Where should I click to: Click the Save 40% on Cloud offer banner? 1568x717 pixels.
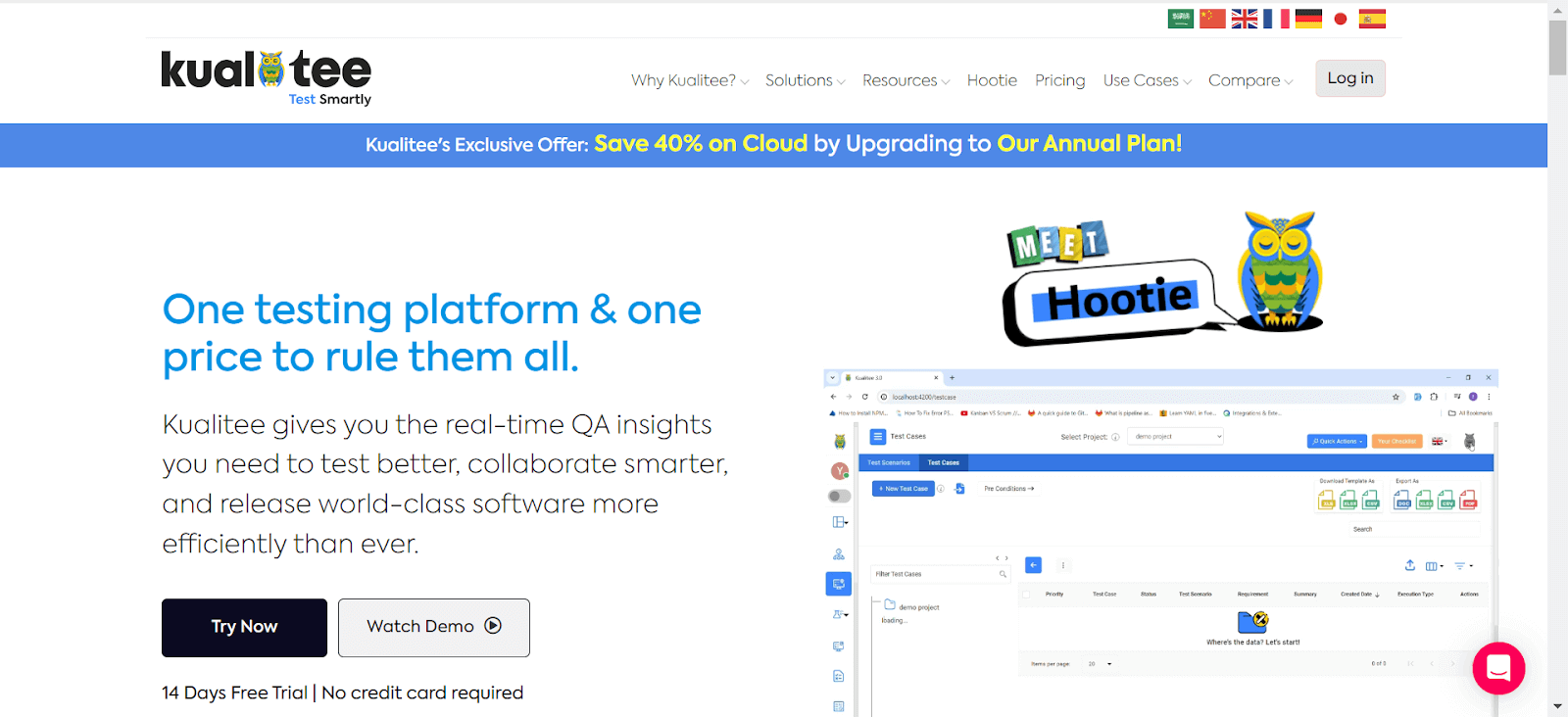click(x=773, y=145)
